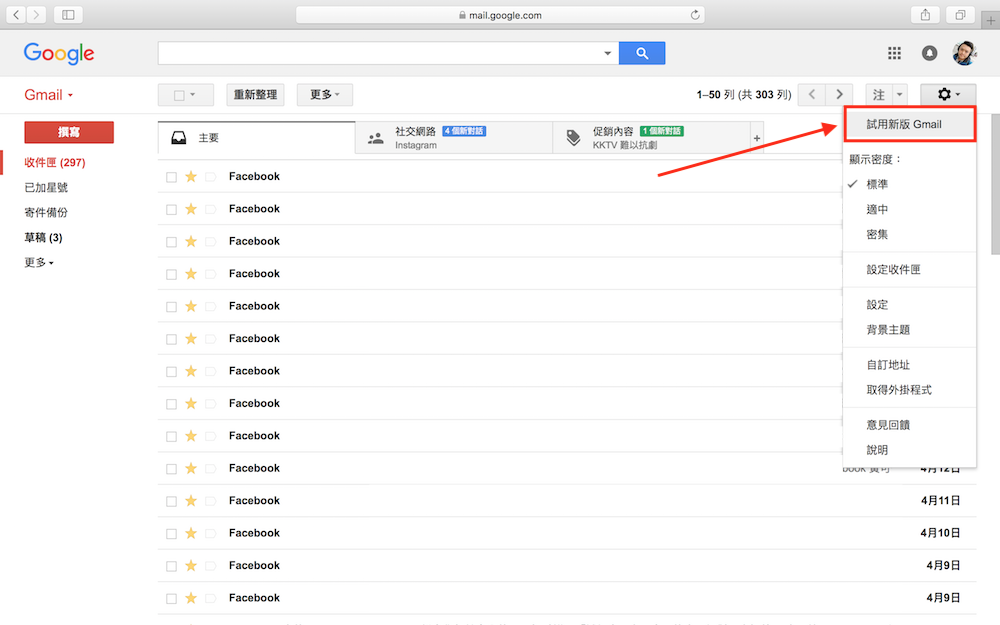This screenshot has width=1000, height=625.
Task: Toggle star on the first Facebook email
Action: 191,177
